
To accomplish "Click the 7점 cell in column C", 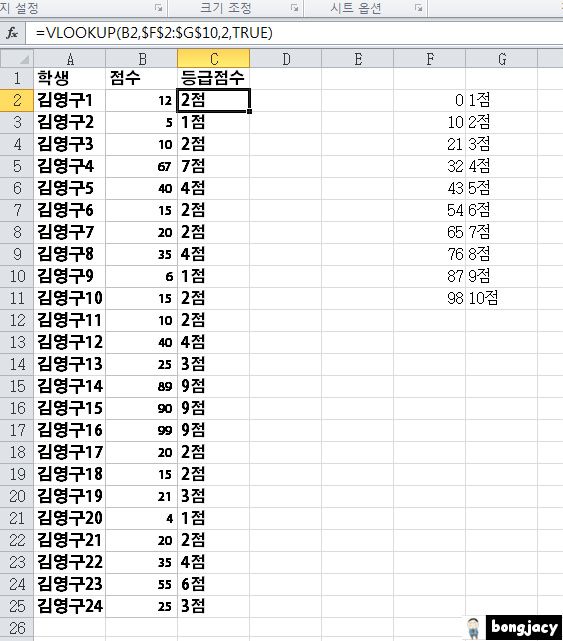I will 213,166.
